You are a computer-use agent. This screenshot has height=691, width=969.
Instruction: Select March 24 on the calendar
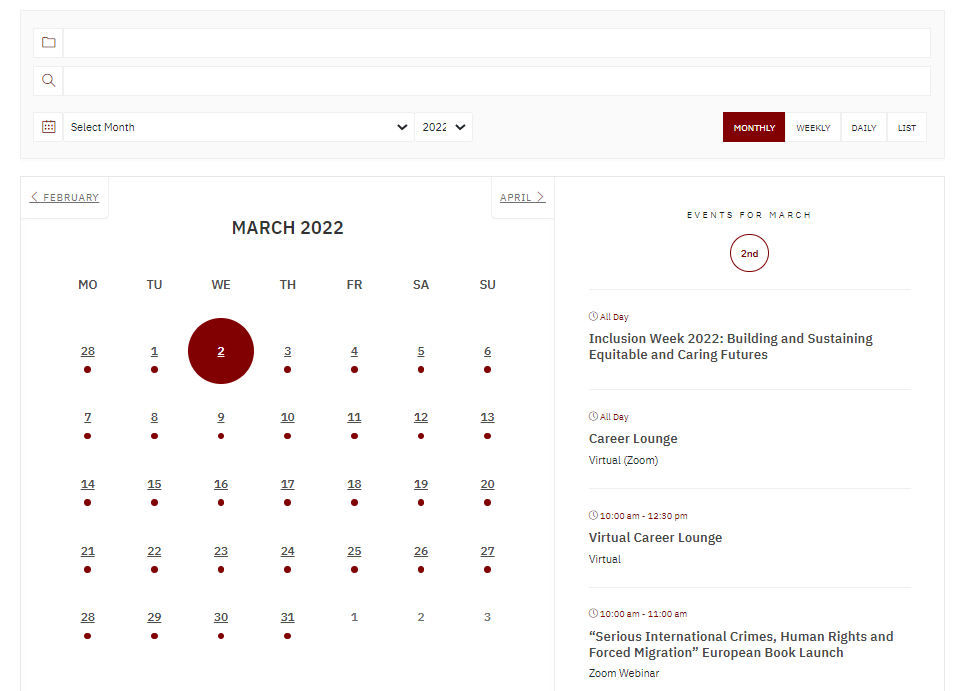coord(287,551)
